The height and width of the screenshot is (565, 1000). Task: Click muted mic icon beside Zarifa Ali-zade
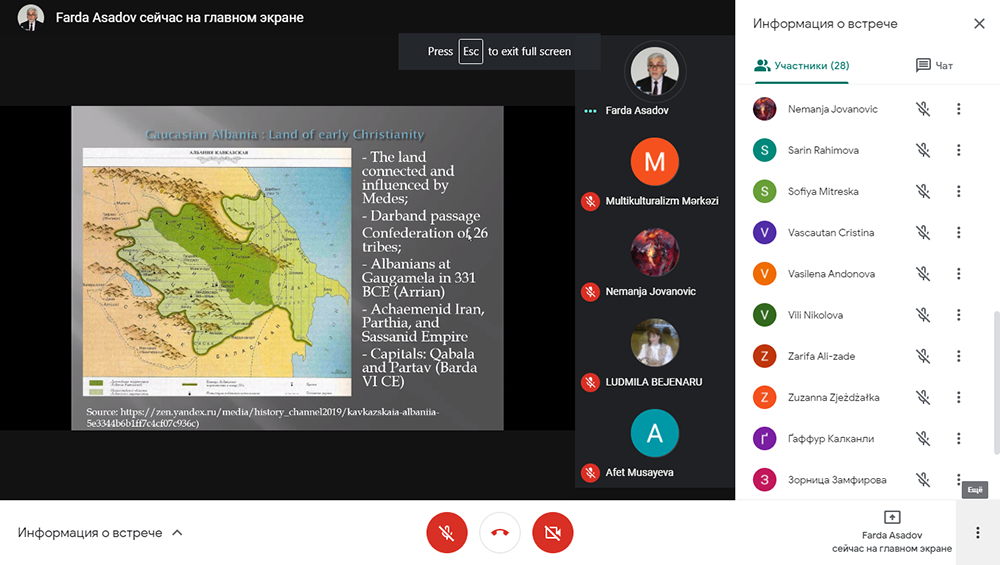(x=923, y=356)
